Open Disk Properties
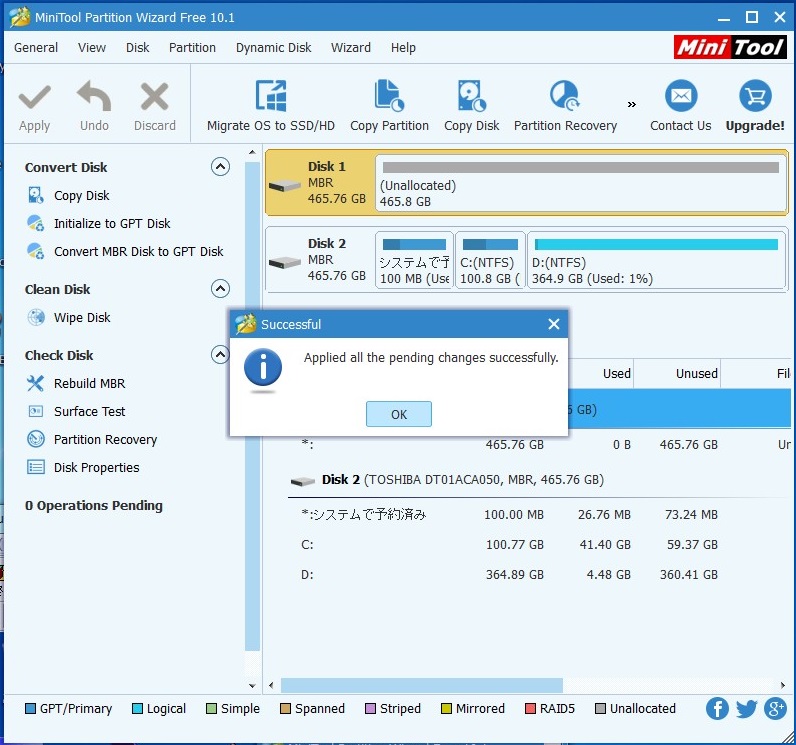This screenshot has width=796, height=745. (x=96, y=467)
